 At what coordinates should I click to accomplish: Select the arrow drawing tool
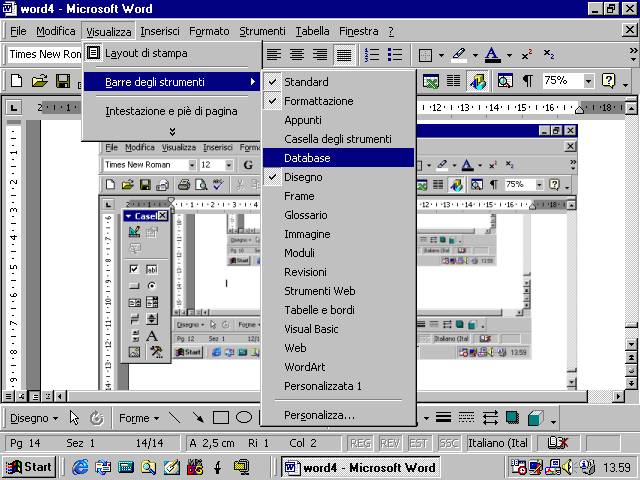pos(198,418)
